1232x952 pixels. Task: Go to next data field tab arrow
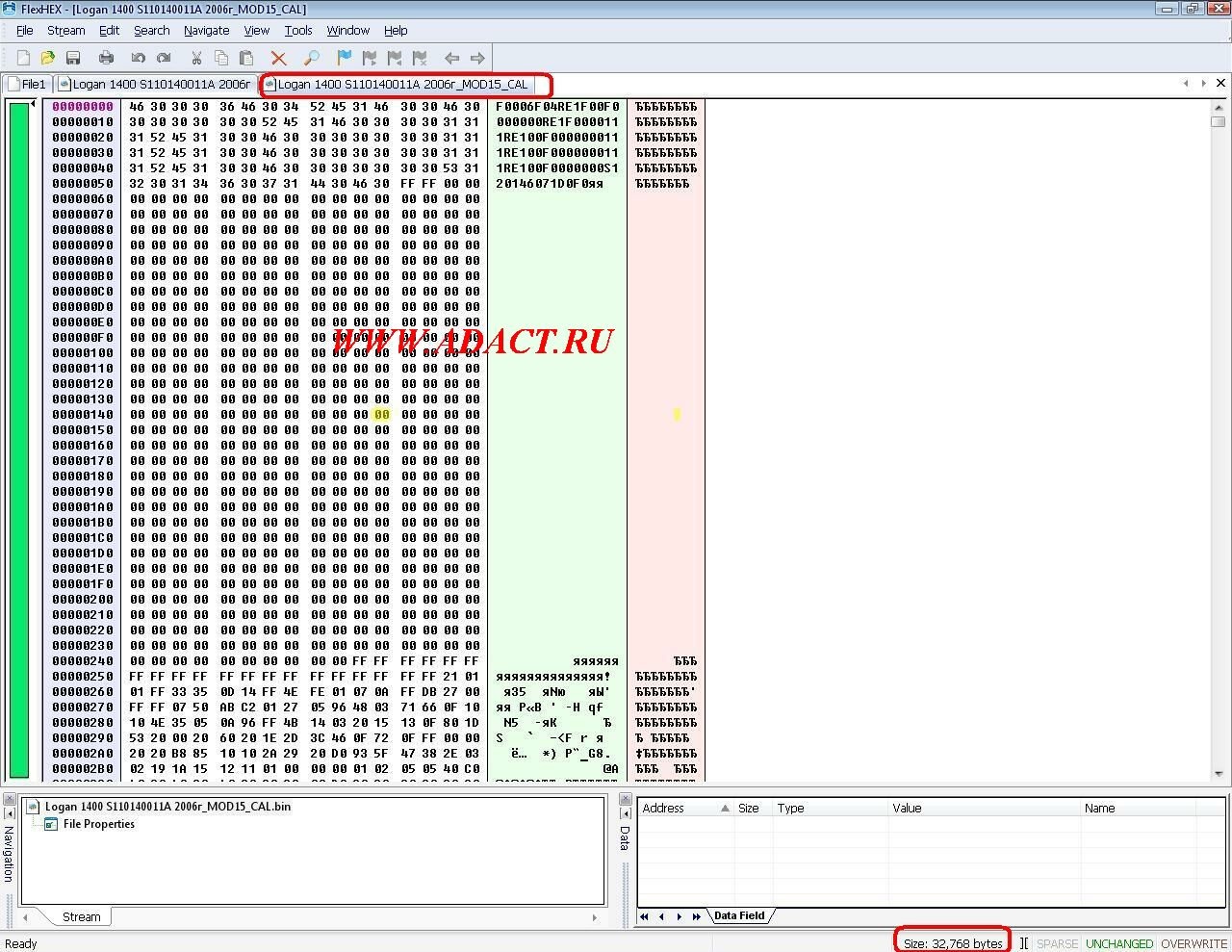(679, 916)
